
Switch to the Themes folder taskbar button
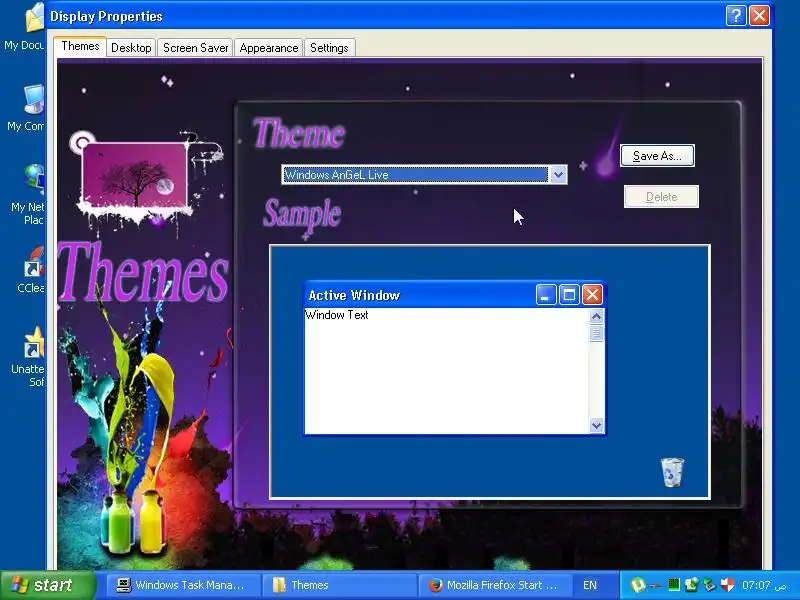point(339,585)
